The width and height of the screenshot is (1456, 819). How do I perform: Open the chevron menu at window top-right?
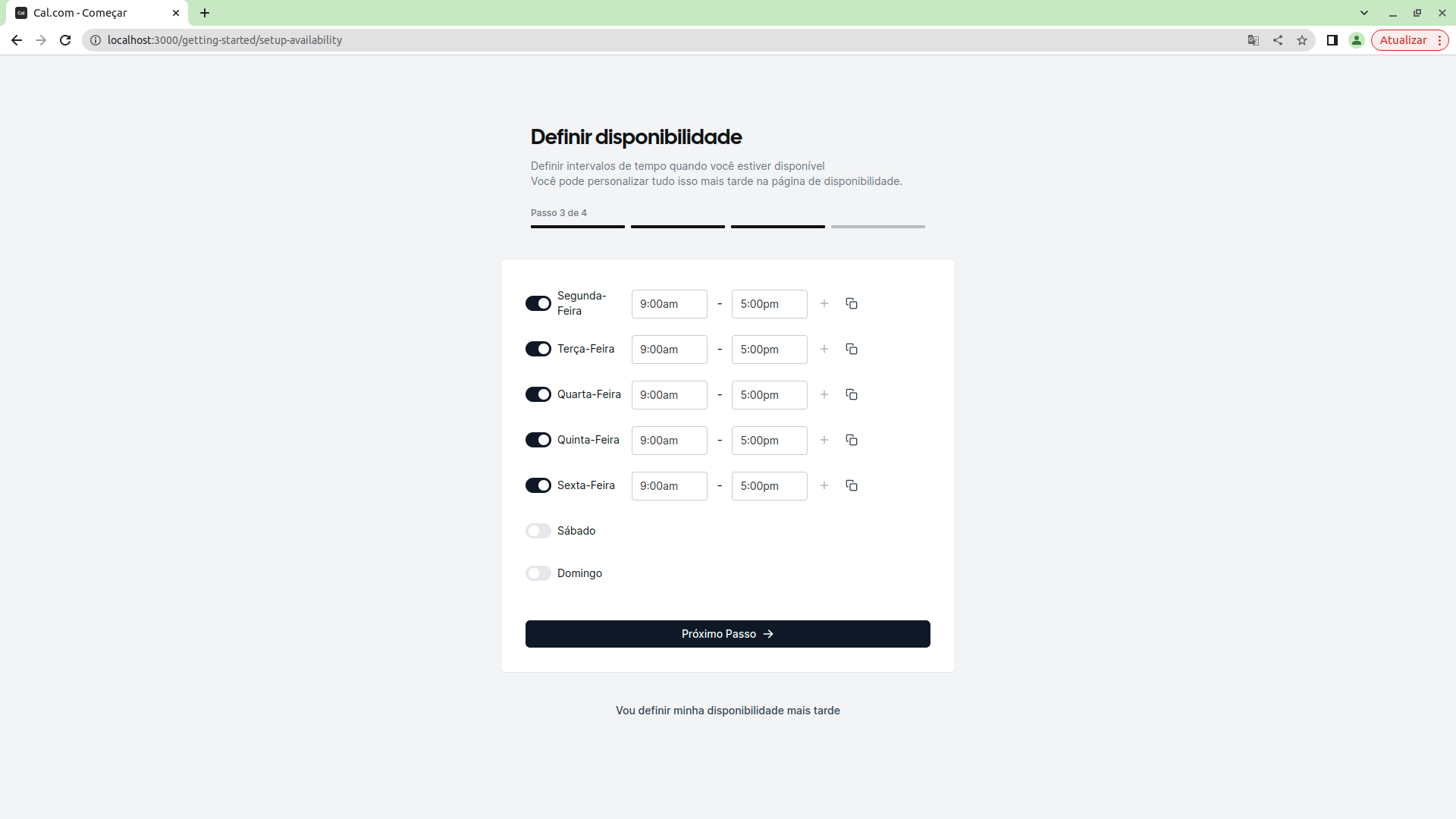click(x=1364, y=12)
